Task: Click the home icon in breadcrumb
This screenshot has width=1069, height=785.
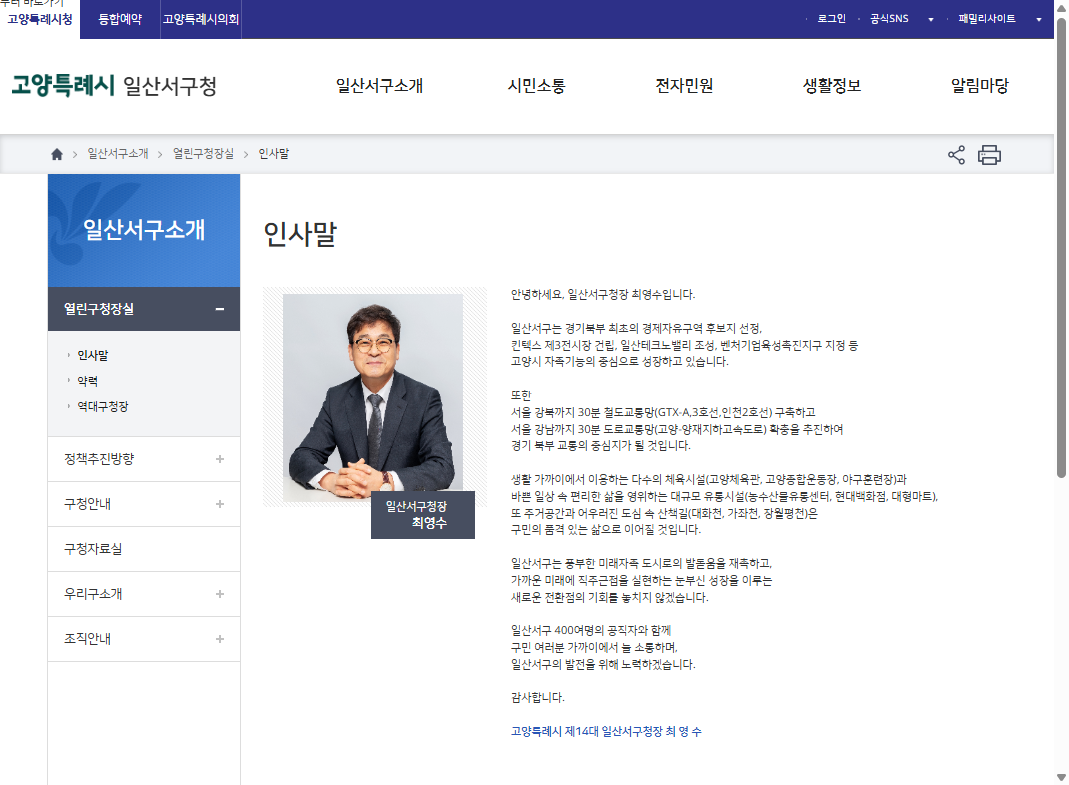Action: [57, 154]
